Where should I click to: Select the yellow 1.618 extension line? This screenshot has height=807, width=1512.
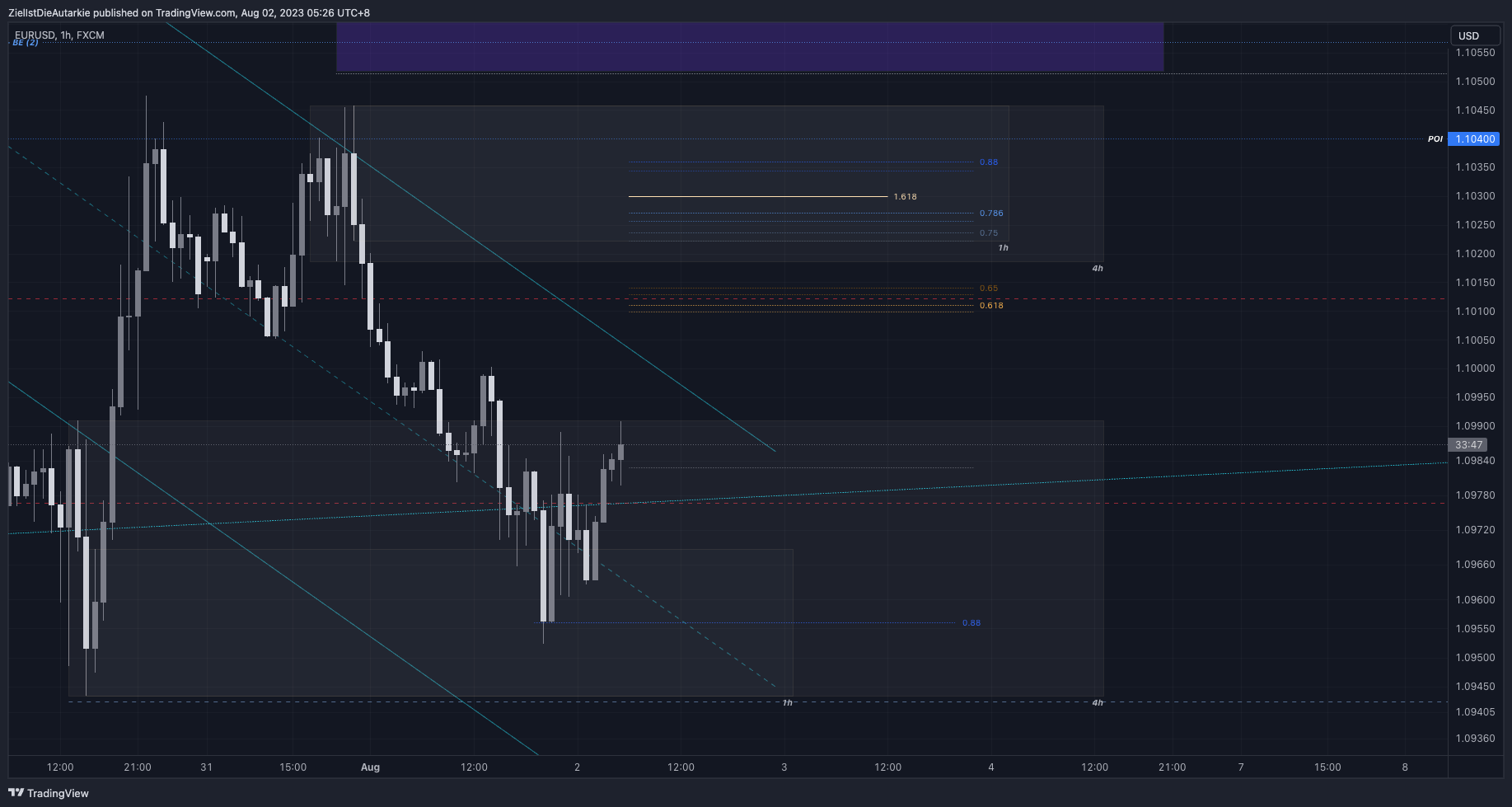click(x=758, y=196)
